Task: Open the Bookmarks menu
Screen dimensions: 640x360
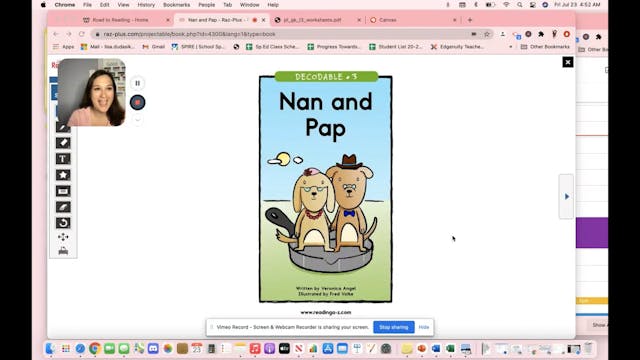Action: click(176, 5)
